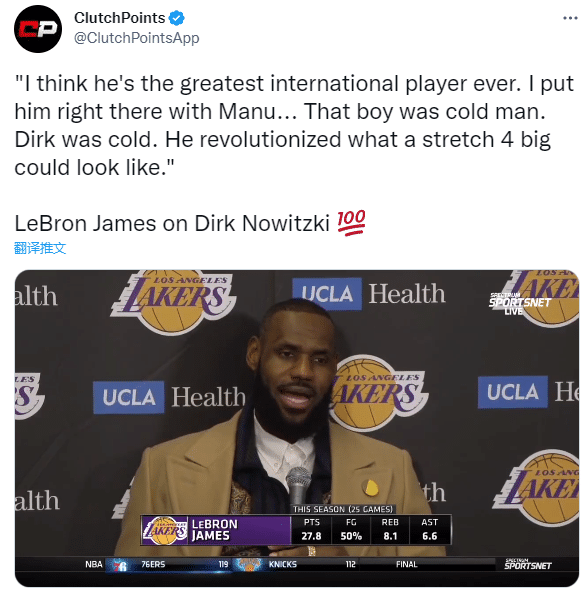Click the 76ers team logo in the score ticker
The height and width of the screenshot is (589, 582).
[x=120, y=565]
